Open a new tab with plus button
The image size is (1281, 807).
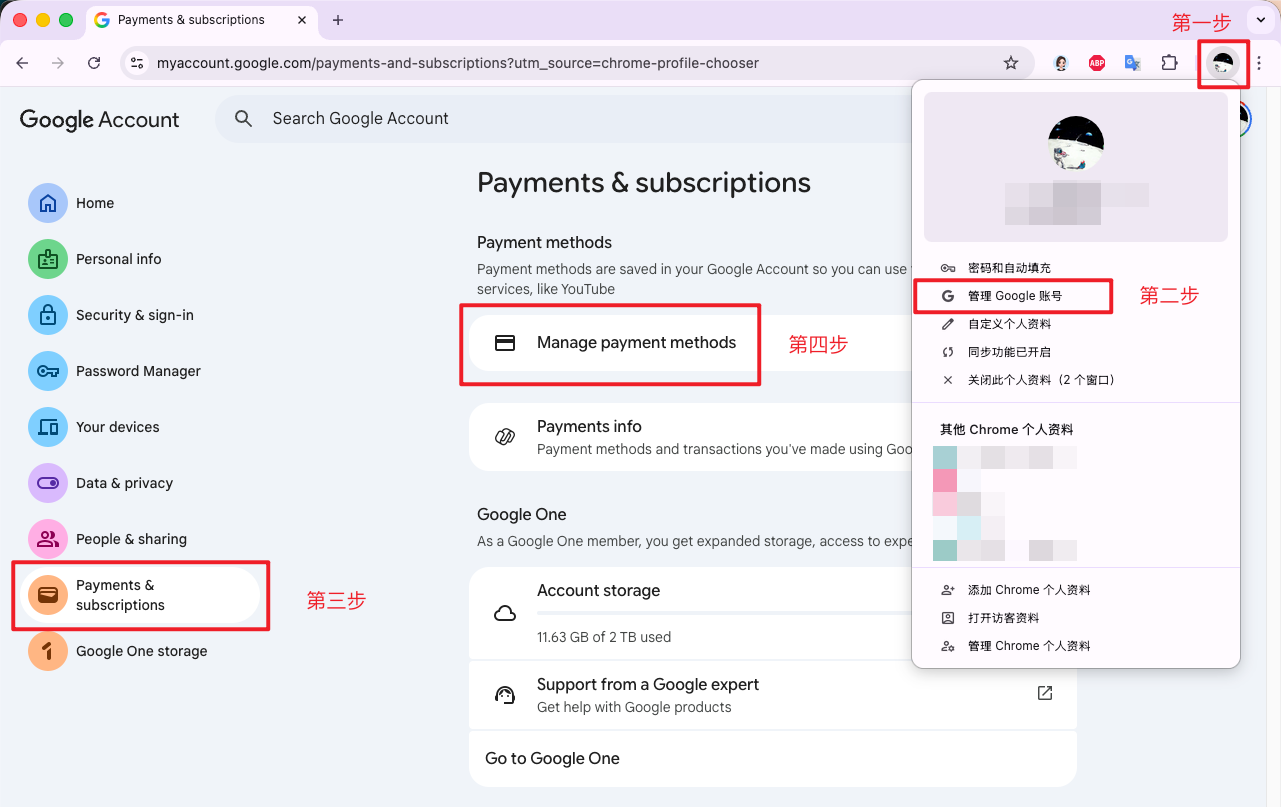(x=338, y=20)
